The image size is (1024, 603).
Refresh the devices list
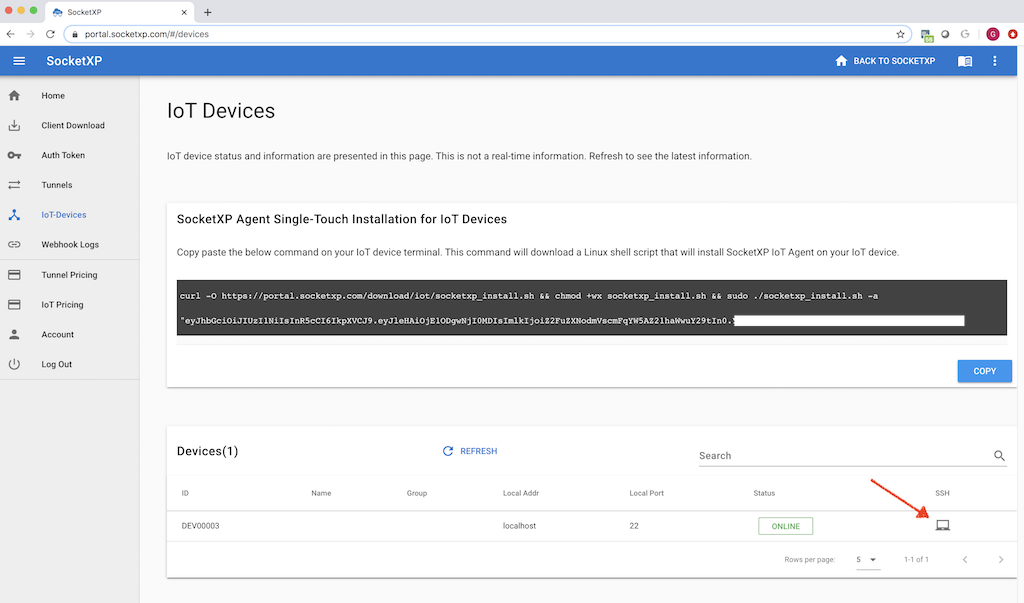(470, 451)
